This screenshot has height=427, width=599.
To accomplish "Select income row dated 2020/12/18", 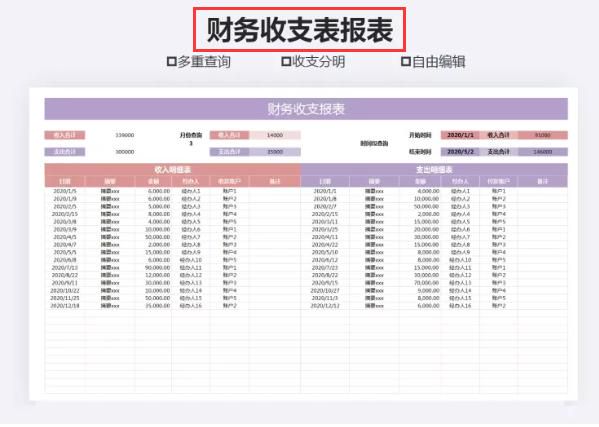I will 173,306.
